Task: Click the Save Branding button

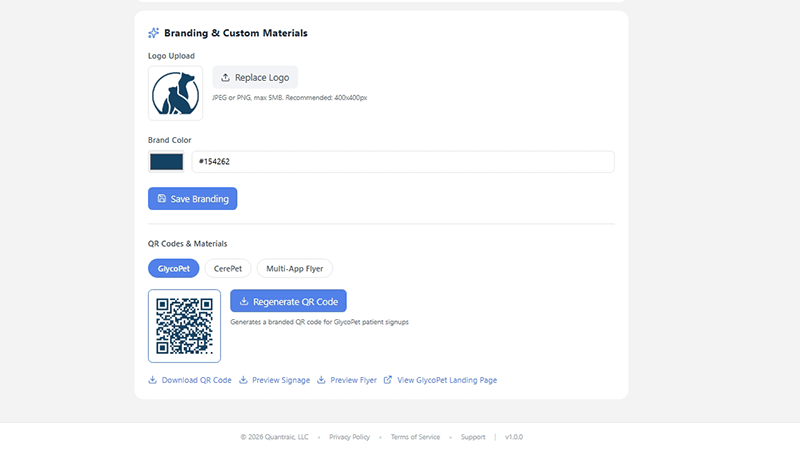Action: pos(192,198)
